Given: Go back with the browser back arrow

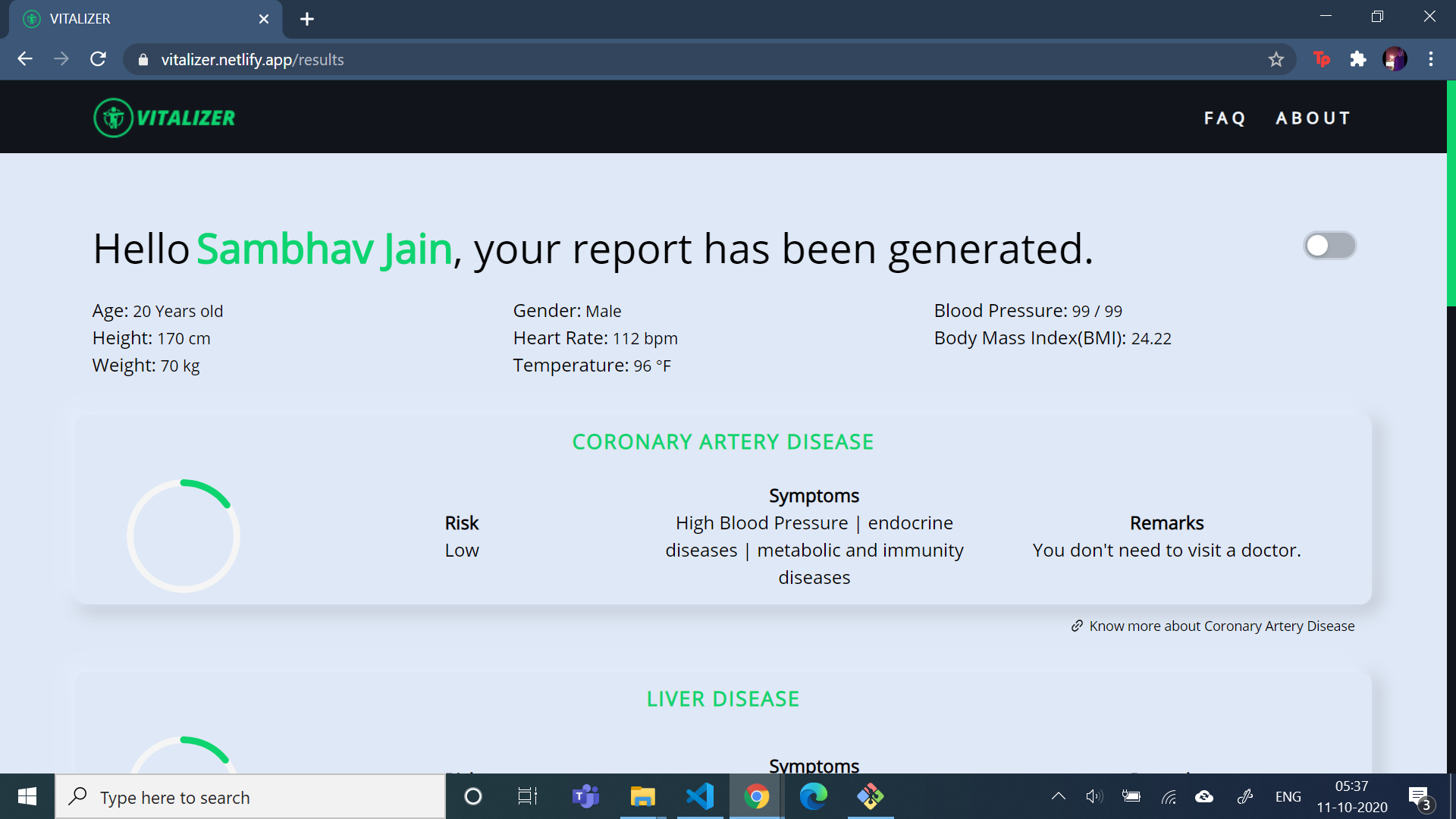Looking at the screenshot, I should point(25,59).
